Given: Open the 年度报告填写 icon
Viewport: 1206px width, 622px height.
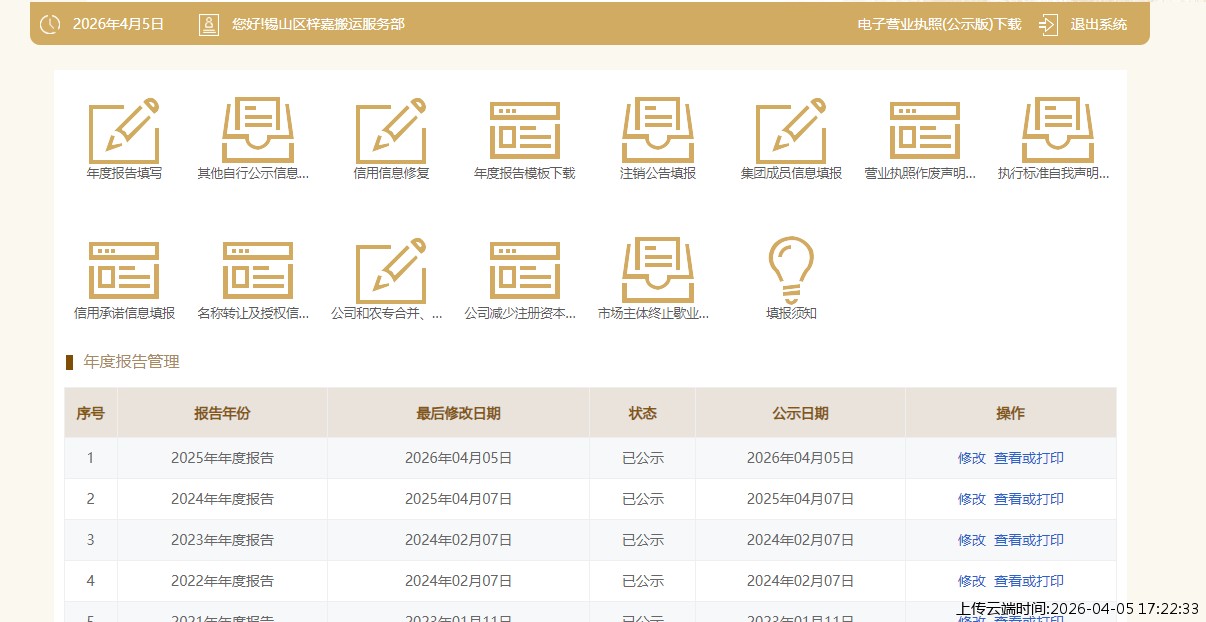Looking at the screenshot, I should coord(124,131).
